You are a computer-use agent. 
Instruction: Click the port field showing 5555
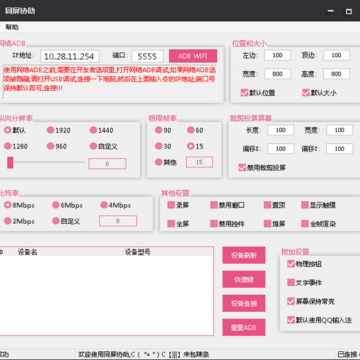click(x=147, y=56)
